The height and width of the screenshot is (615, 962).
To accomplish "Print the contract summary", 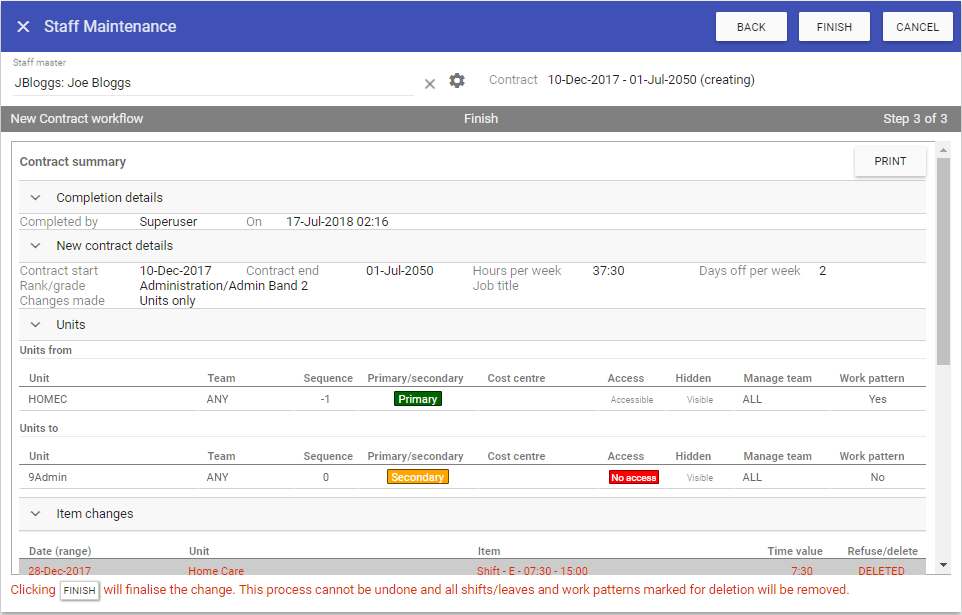I will [890, 161].
